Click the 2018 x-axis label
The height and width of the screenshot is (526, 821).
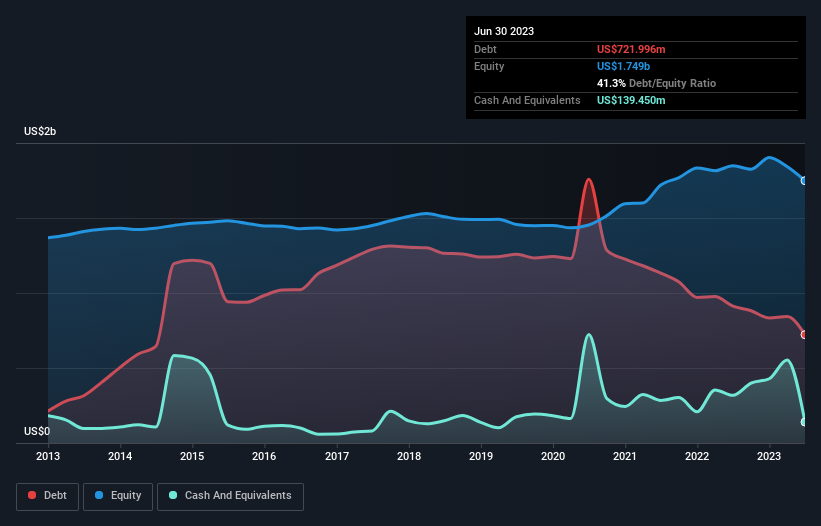[x=409, y=456]
